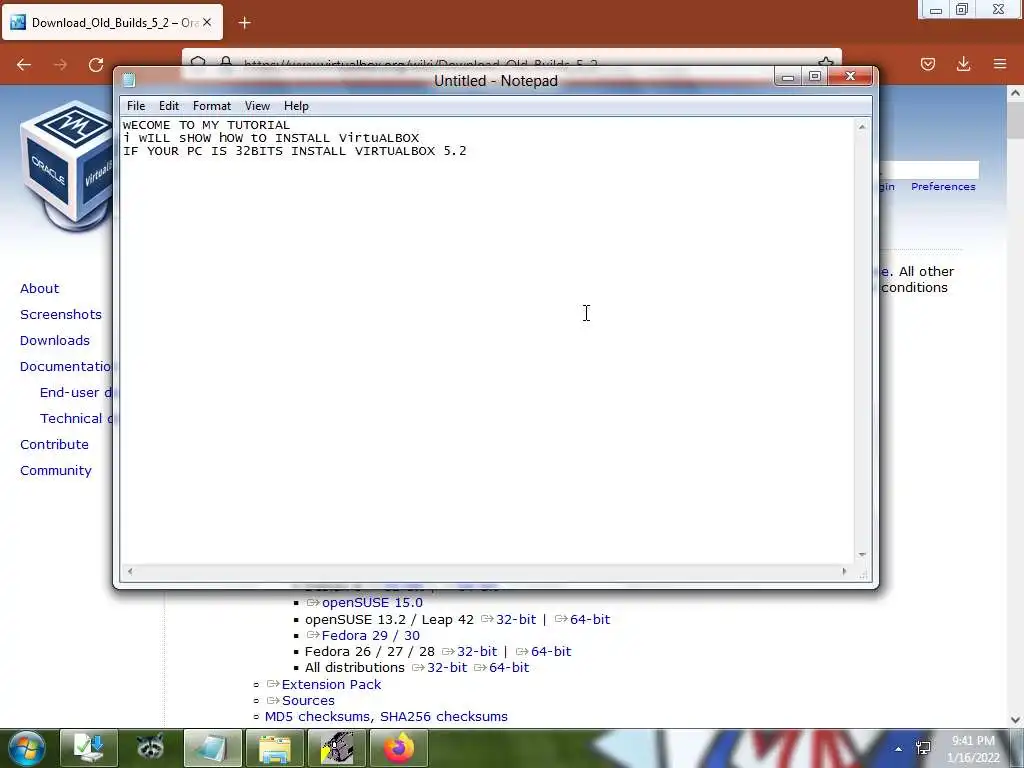Screen dimensions: 1024x768
Task: Open the Screenshots link
Action: tap(61, 315)
